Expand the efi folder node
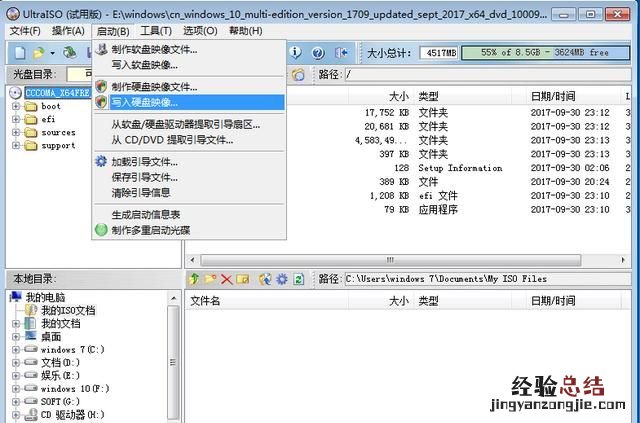This screenshot has height=423, width=640. pos(16,119)
